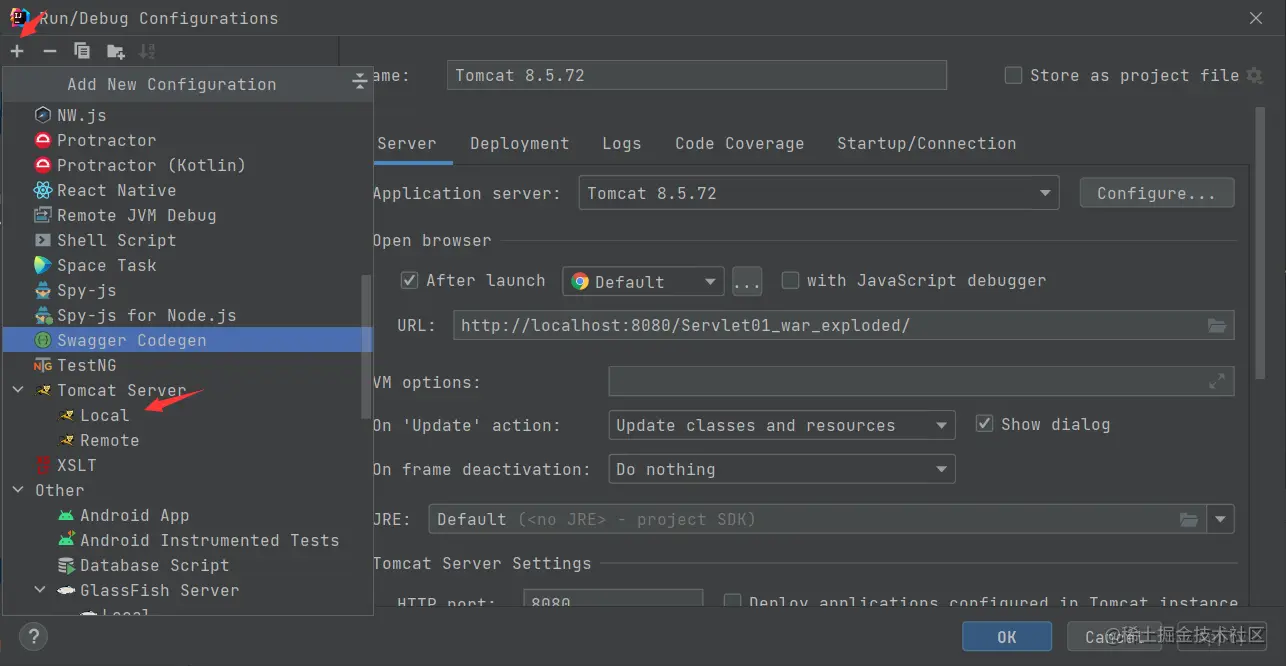Click the NW.js configuration icon
The image size is (1286, 666).
(43, 115)
